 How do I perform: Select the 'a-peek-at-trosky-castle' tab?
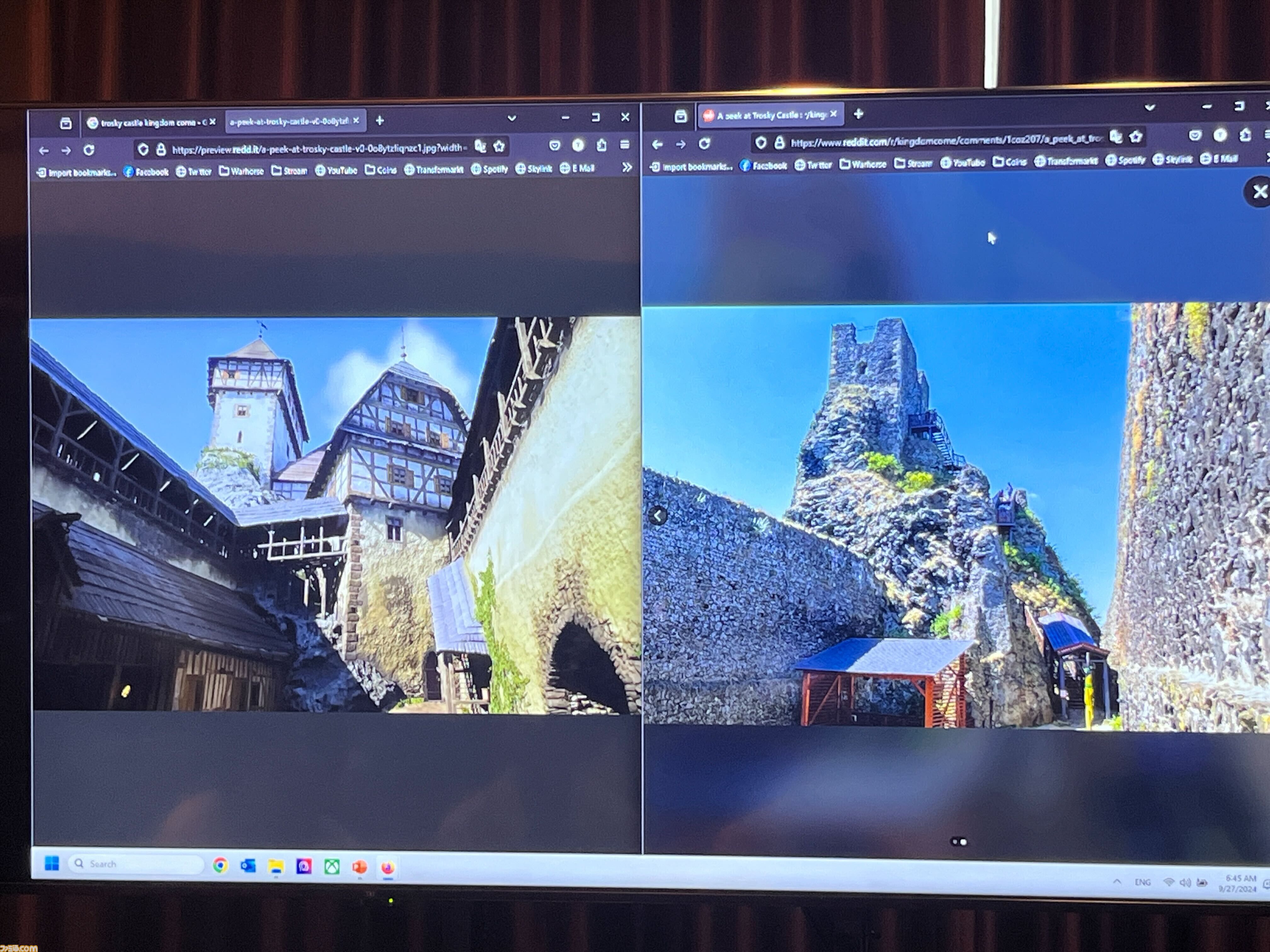click(x=295, y=121)
